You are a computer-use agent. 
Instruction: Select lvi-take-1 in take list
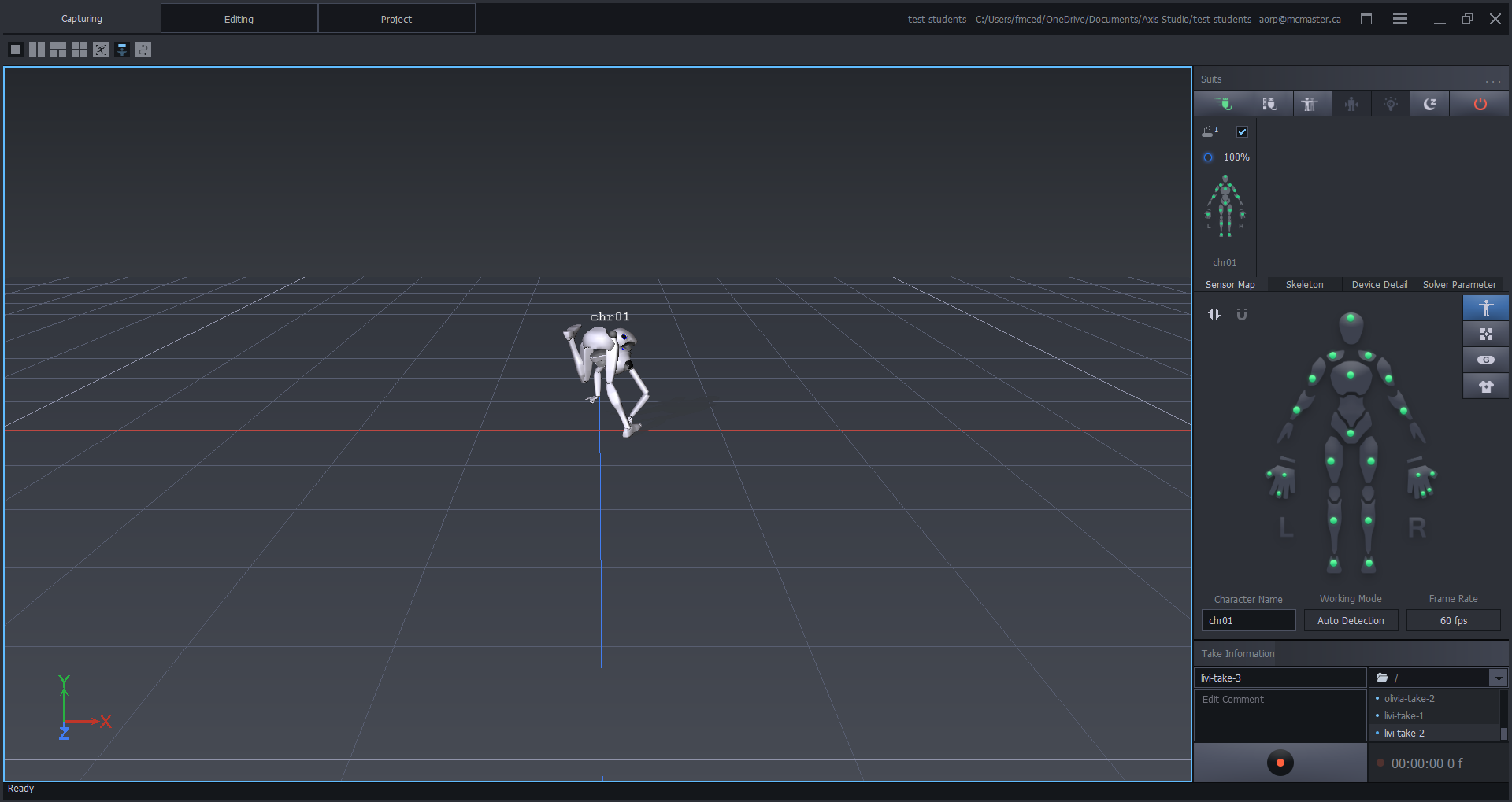click(x=1403, y=716)
